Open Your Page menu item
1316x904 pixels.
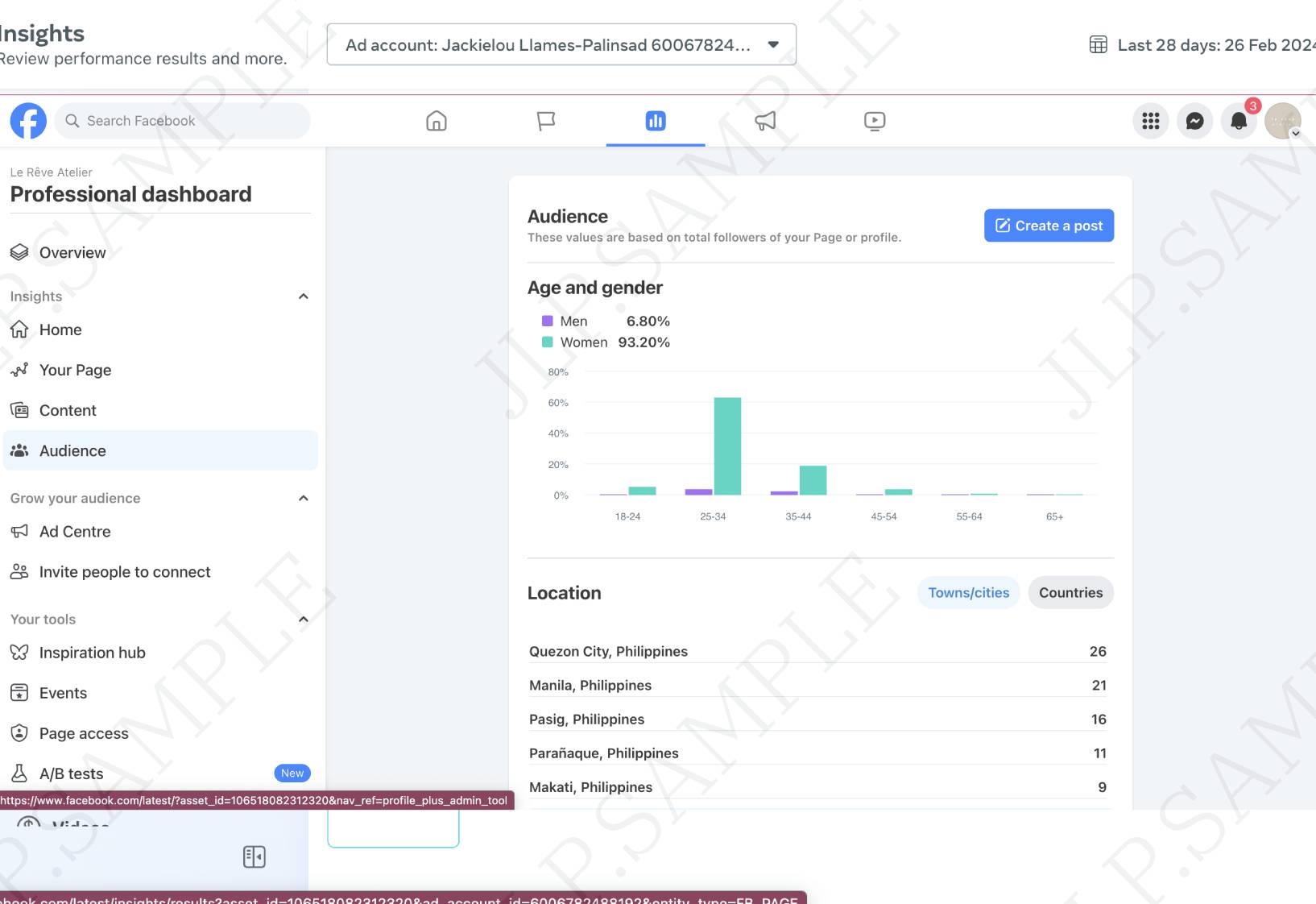pos(160,370)
